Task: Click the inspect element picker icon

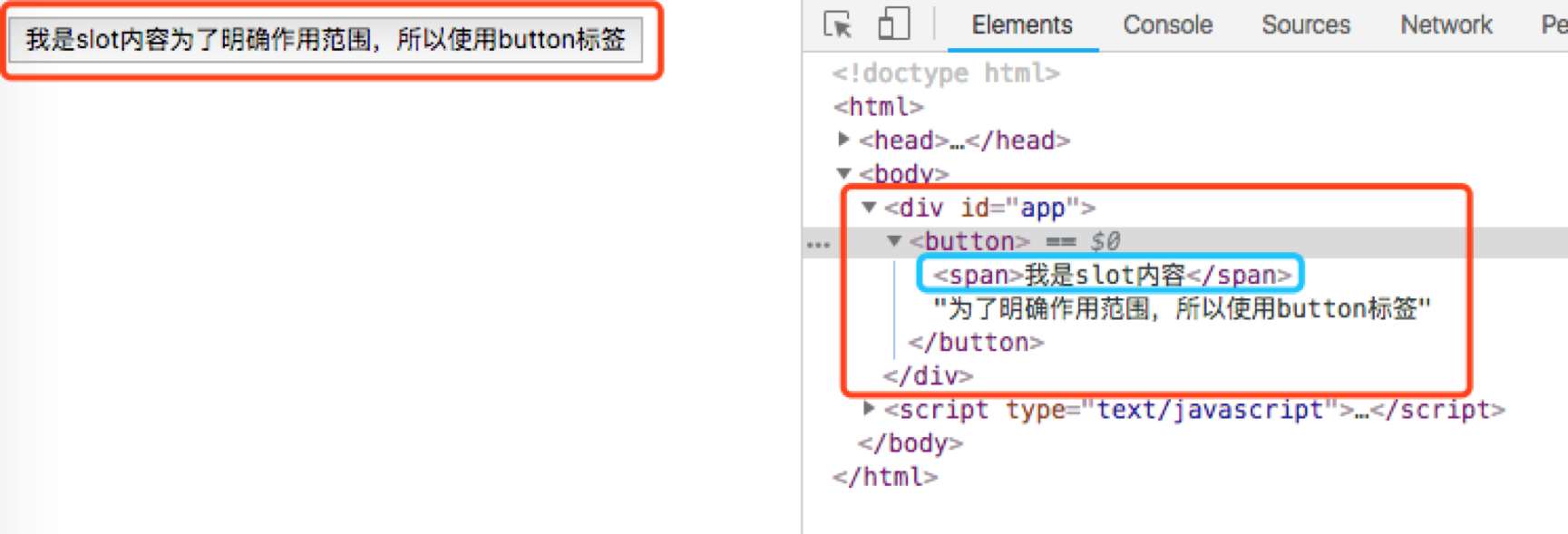Action: click(x=837, y=24)
